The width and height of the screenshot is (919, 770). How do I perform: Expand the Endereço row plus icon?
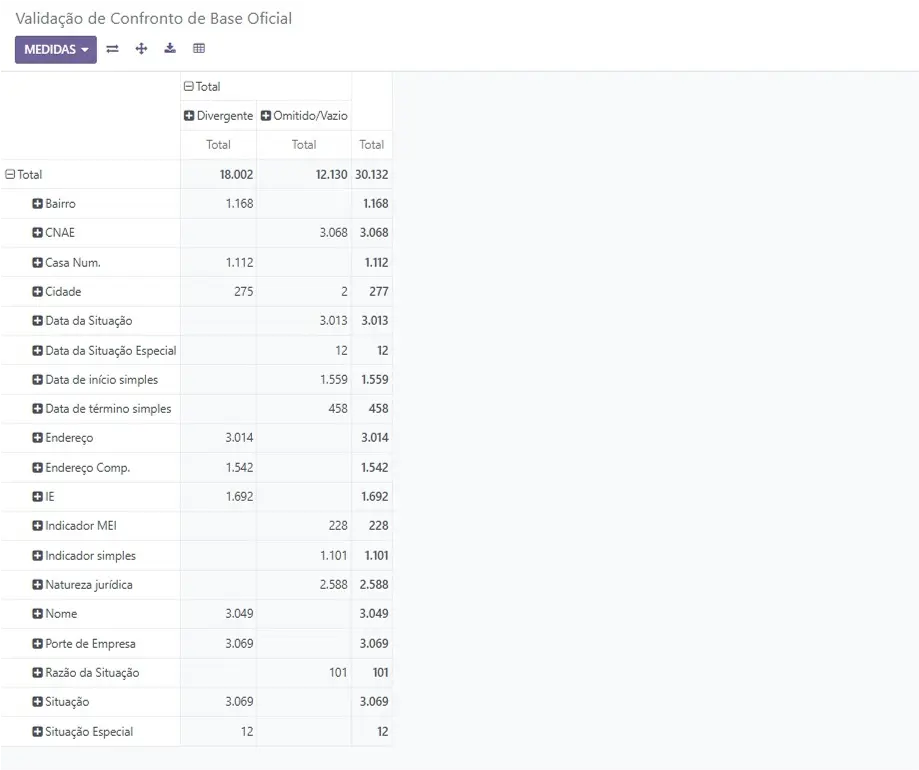point(38,438)
